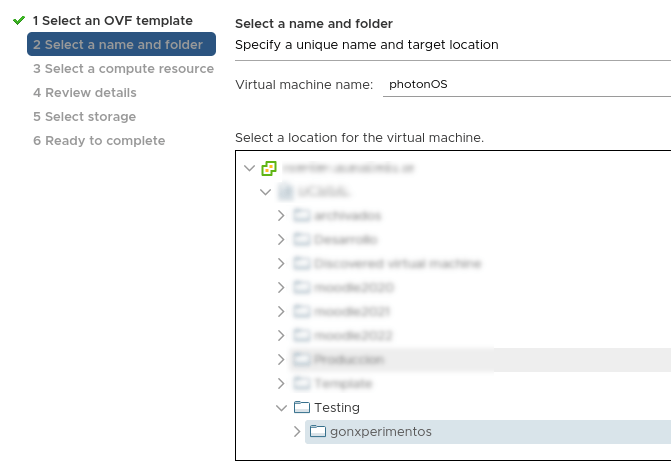Click the Virtual machine name field with photonOS

point(527,84)
